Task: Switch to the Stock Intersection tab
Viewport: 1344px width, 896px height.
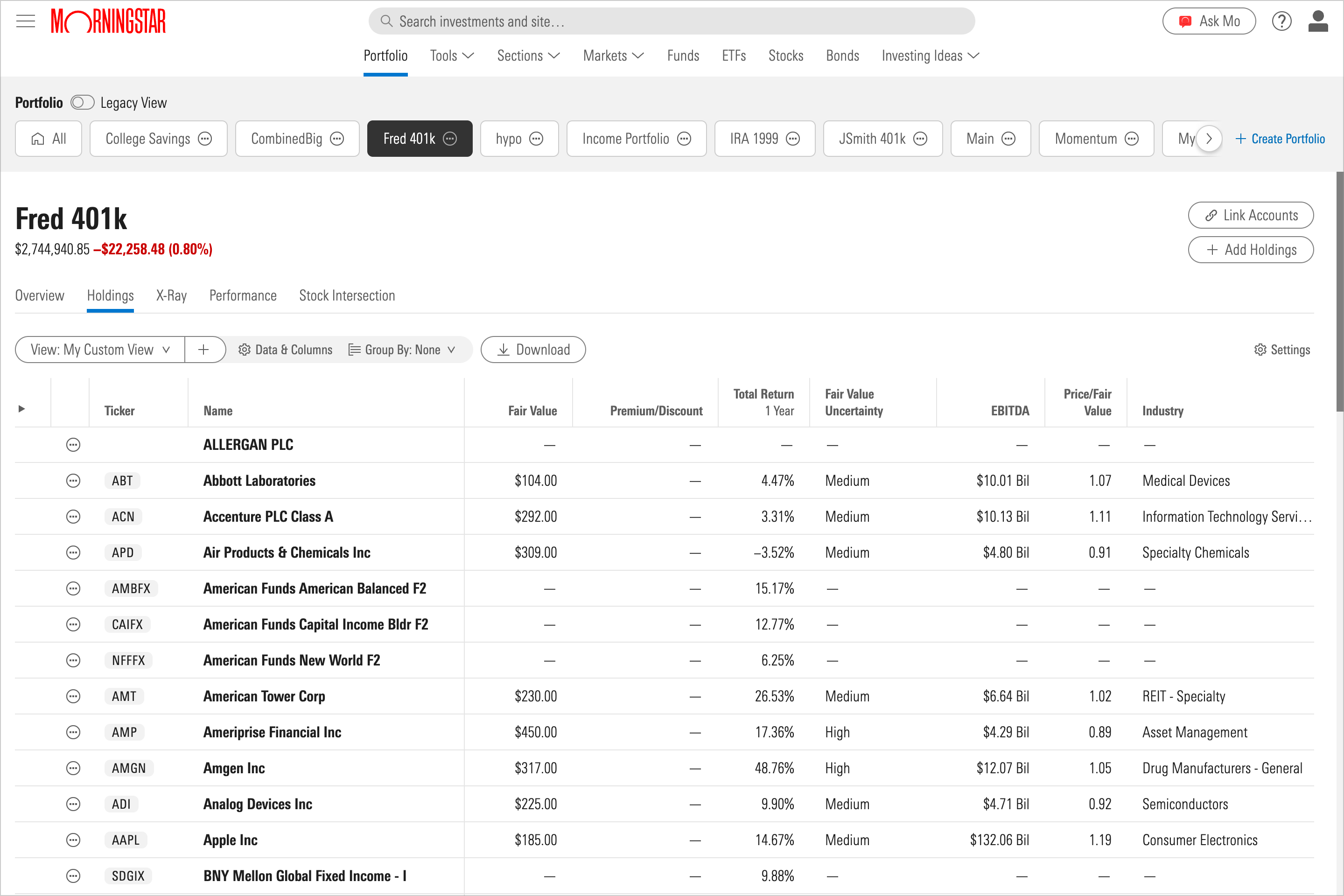Action: (x=347, y=296)
